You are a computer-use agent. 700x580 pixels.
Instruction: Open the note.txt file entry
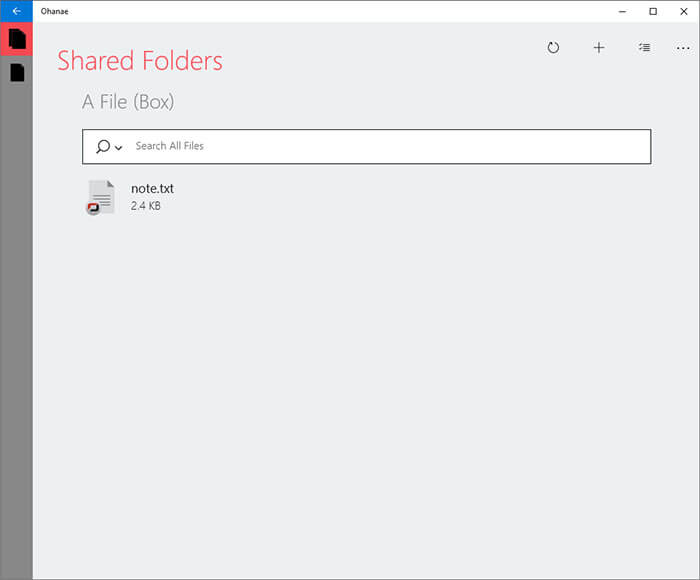click(x=152, y=197)
